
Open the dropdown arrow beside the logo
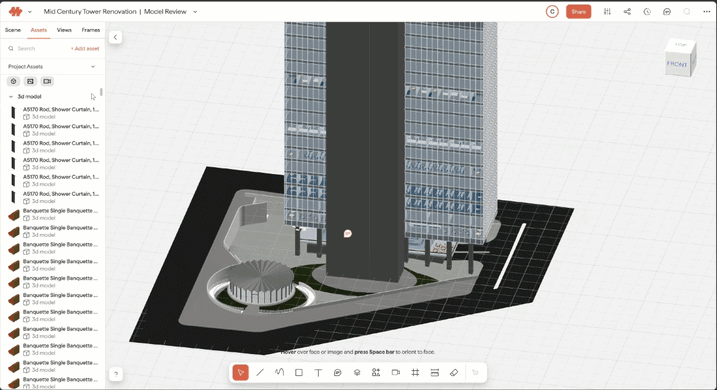[x=30, y=12]
